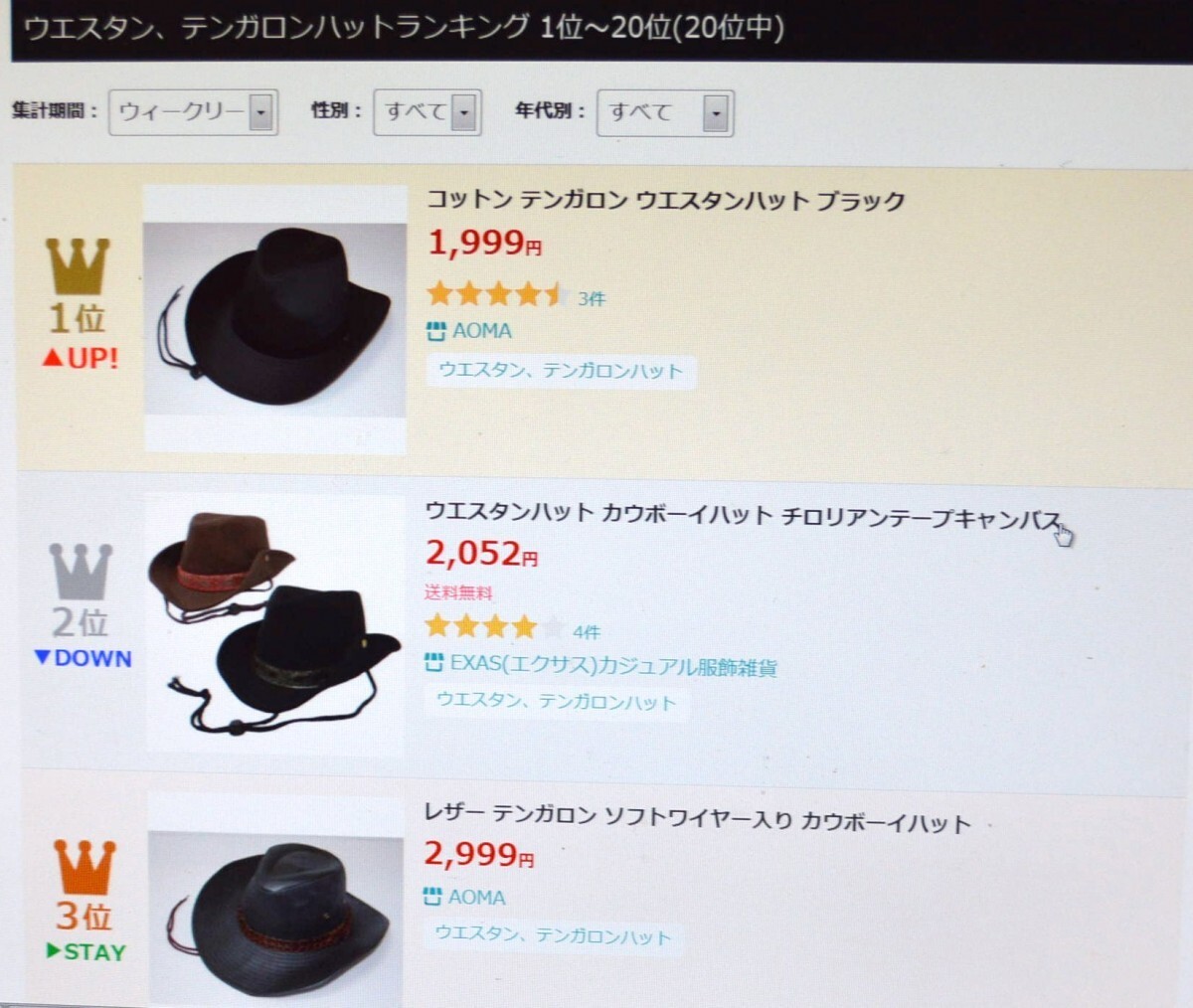Click the shop icon next to AOMA in rank 3
The image size is (1193, 1008).
coord(431,897)
